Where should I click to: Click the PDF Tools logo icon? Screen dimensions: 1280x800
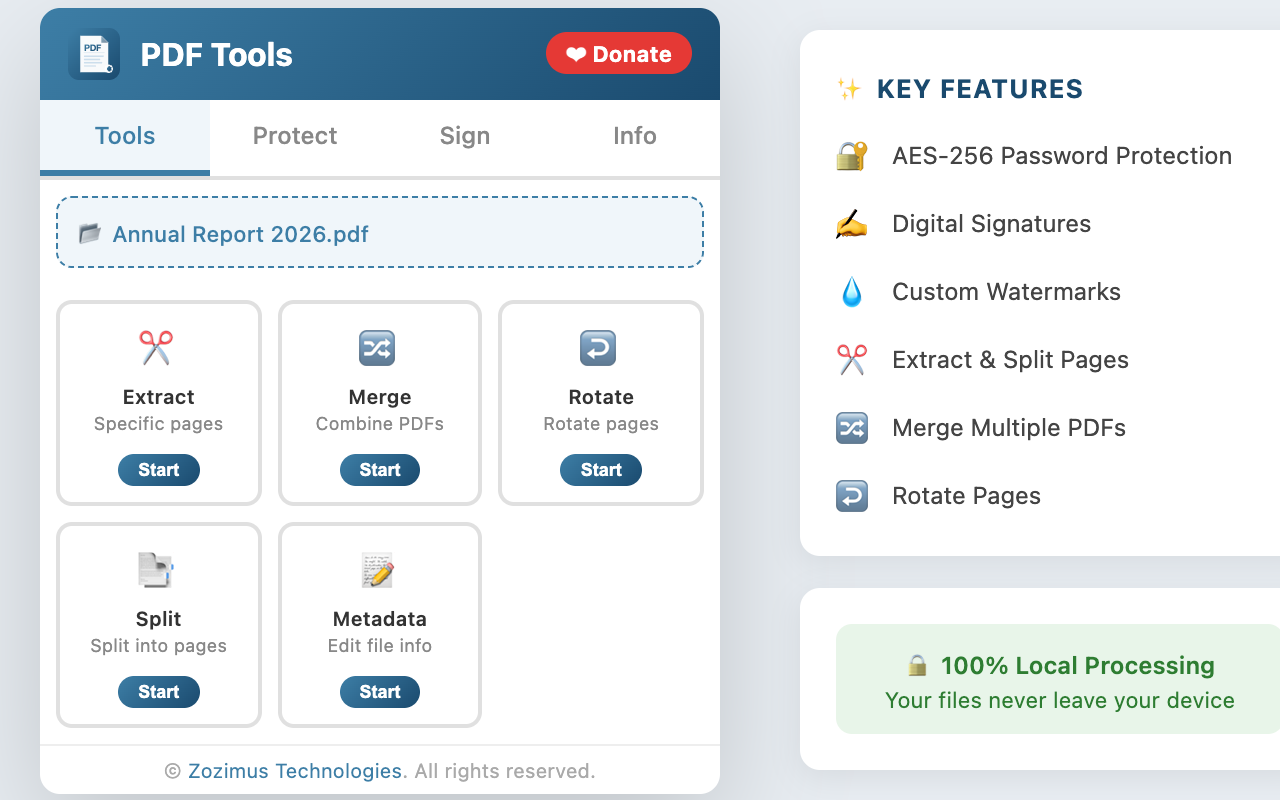(94, 54)
